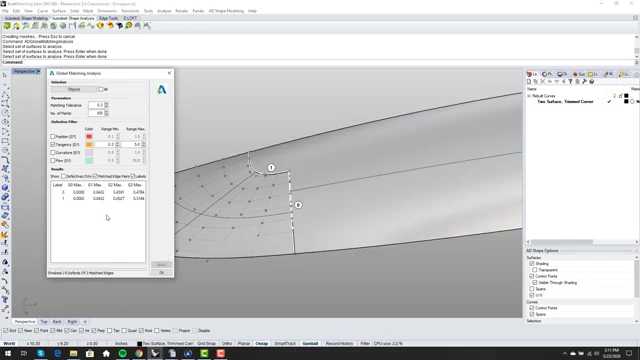Screen dimensions: 640x360
Task: Open Task View on the taskbar
Action: 24,353
